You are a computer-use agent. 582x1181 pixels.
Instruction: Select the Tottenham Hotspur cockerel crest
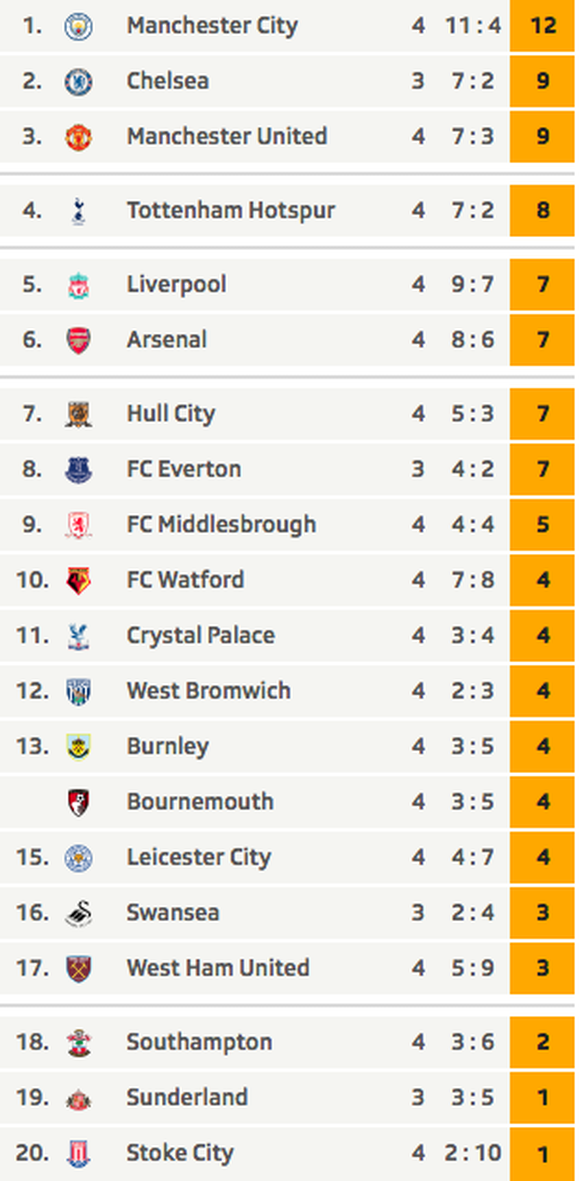pos(78,211)
